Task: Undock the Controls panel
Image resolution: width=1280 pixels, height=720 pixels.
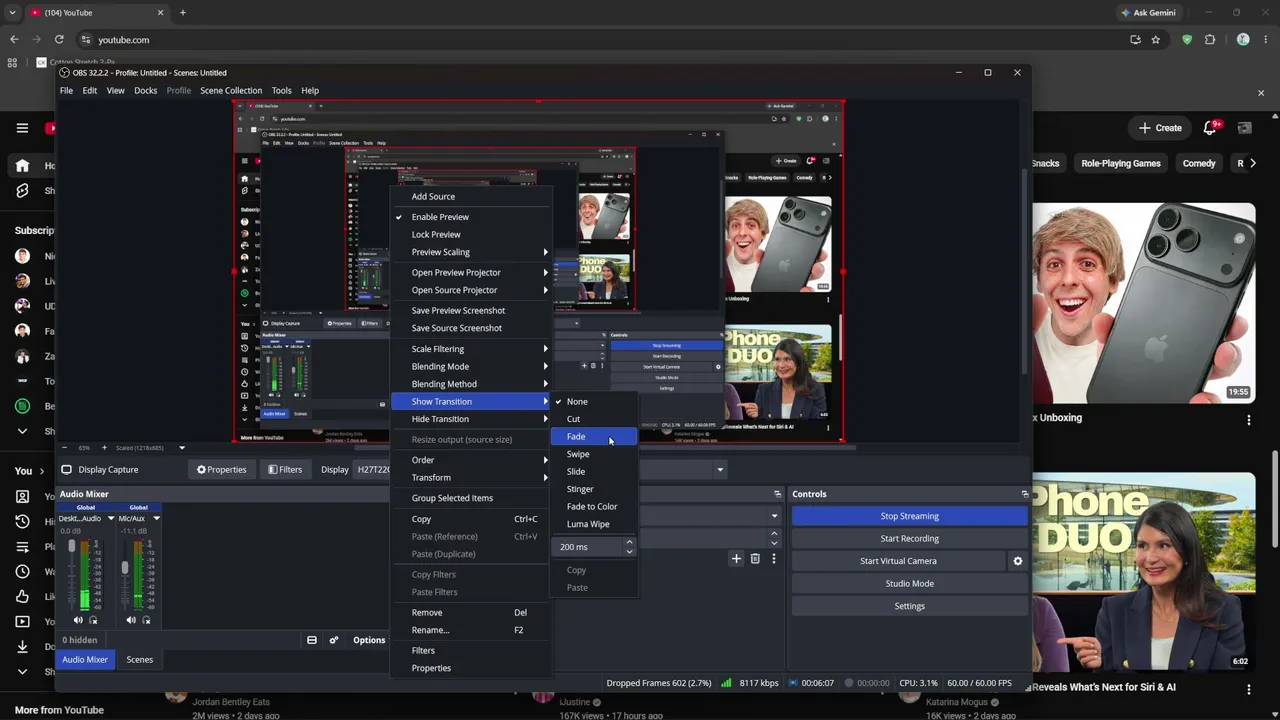Action: tap(1024, 494)
